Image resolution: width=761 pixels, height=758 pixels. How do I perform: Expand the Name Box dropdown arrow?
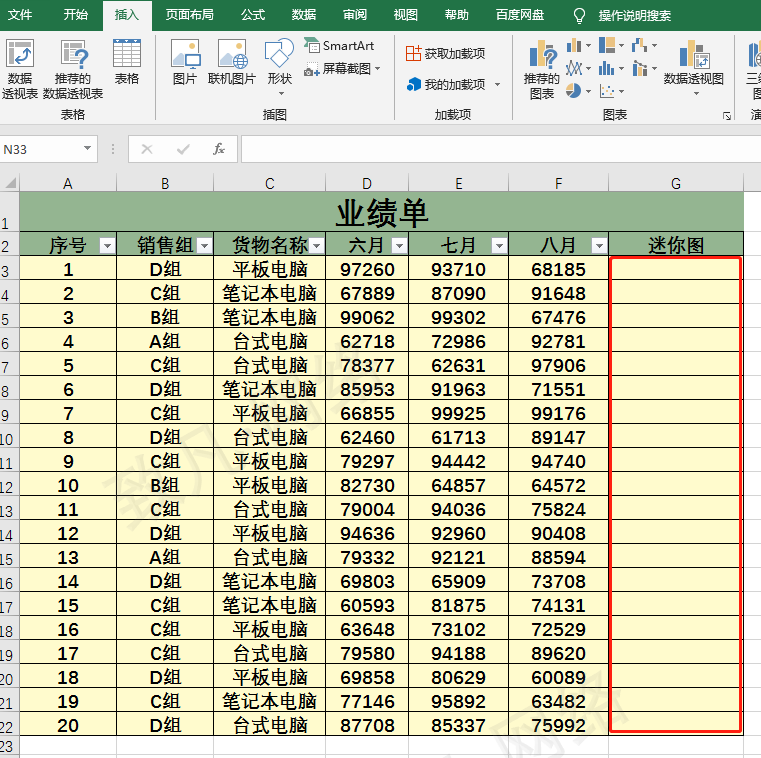[x=87, y=148]
